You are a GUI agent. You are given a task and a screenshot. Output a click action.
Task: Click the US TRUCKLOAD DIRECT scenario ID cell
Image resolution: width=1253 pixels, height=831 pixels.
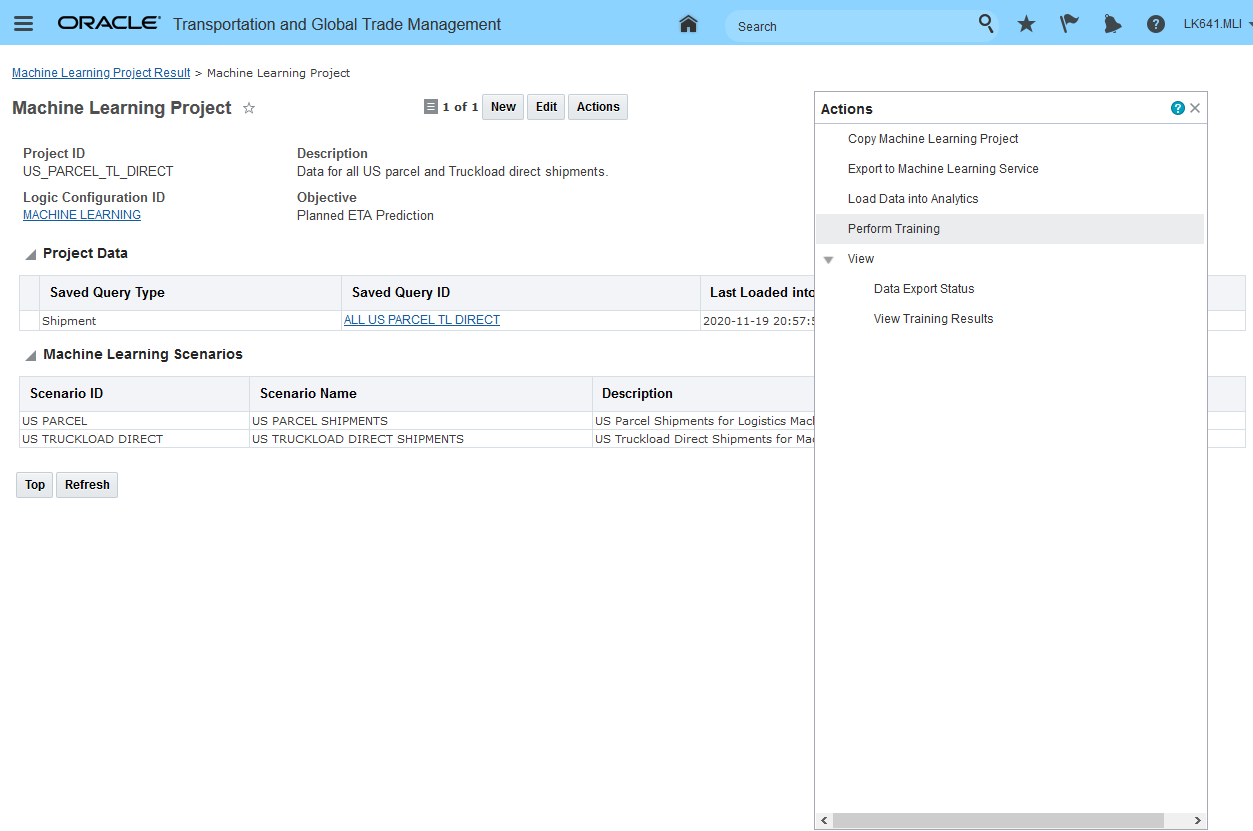click(134, 439)
